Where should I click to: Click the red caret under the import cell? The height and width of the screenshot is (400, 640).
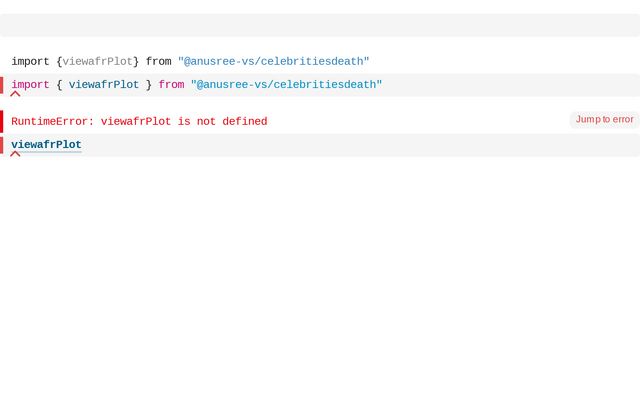[x=15, y=94]
